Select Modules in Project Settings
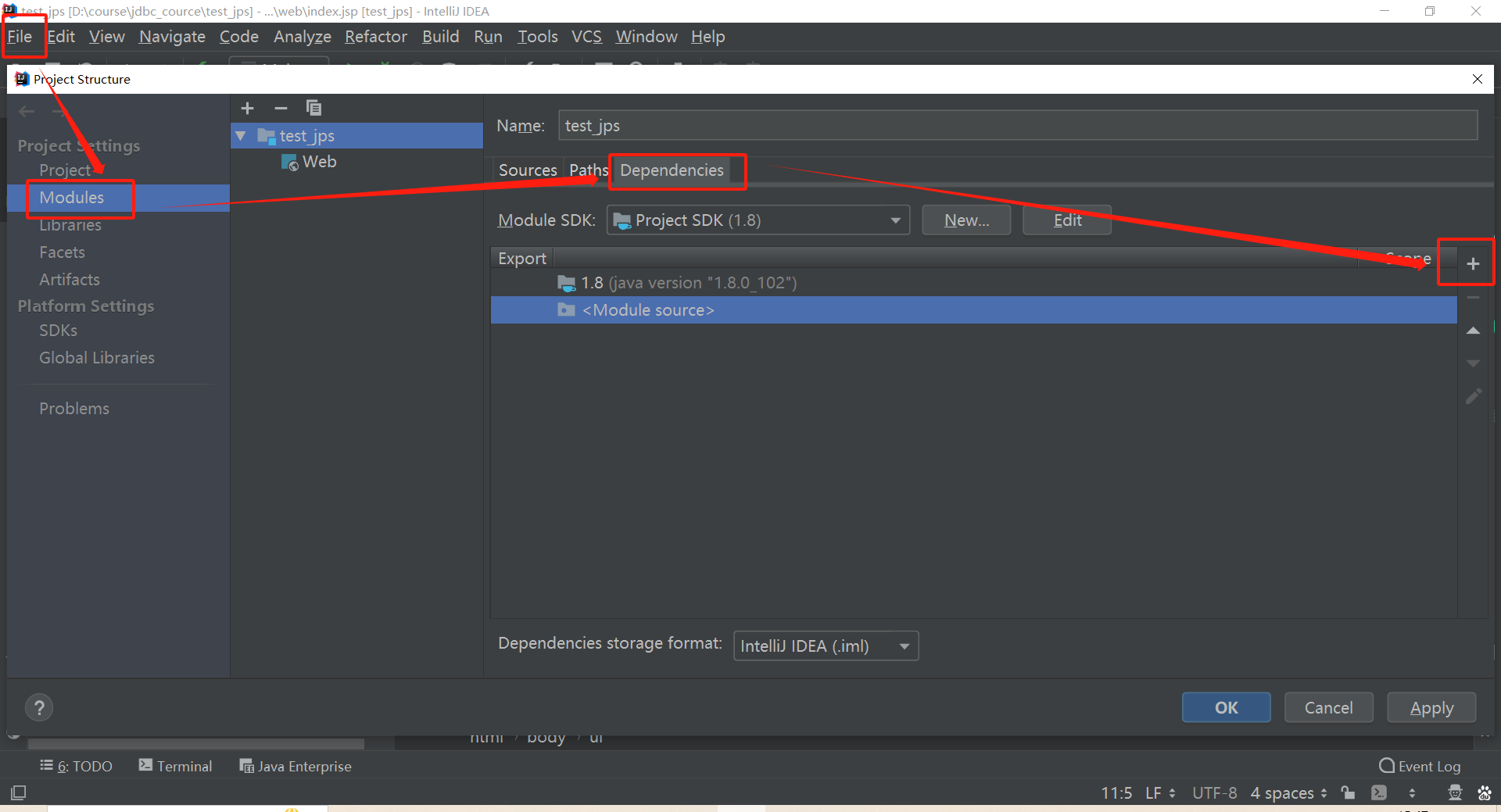 pyautogui.click(x=117, y=198)
